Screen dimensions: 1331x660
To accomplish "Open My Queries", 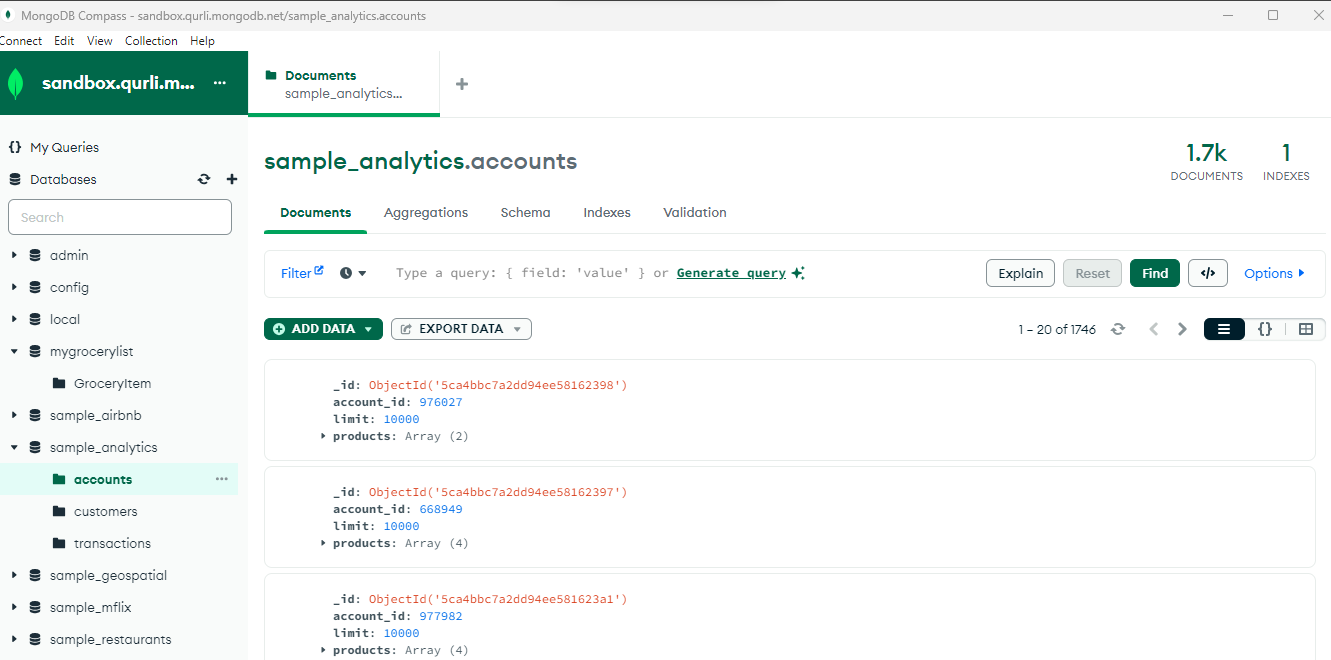I will tap(64, 147).
